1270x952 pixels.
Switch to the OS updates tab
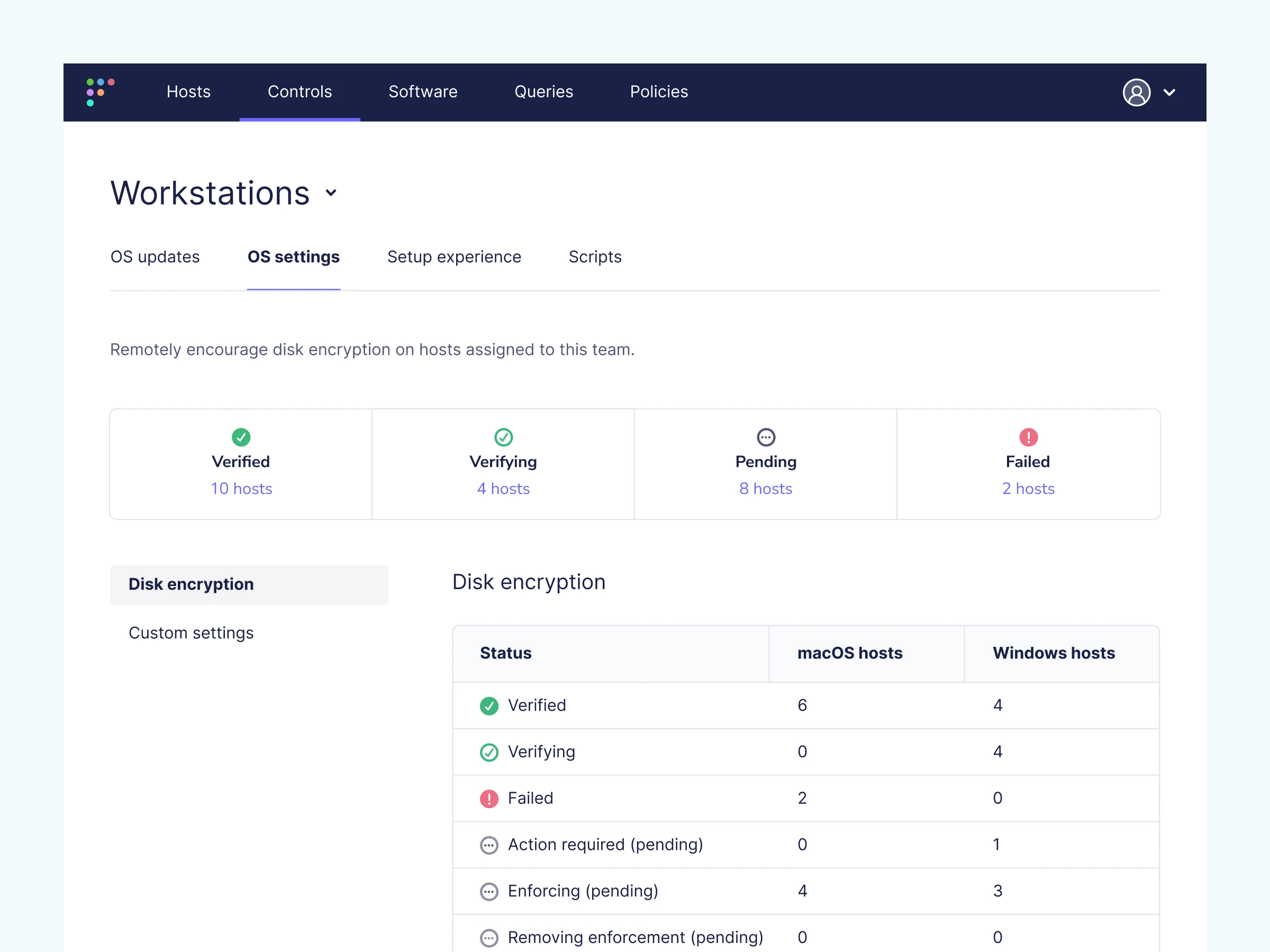pyautogui.click(x=155, y=257)
